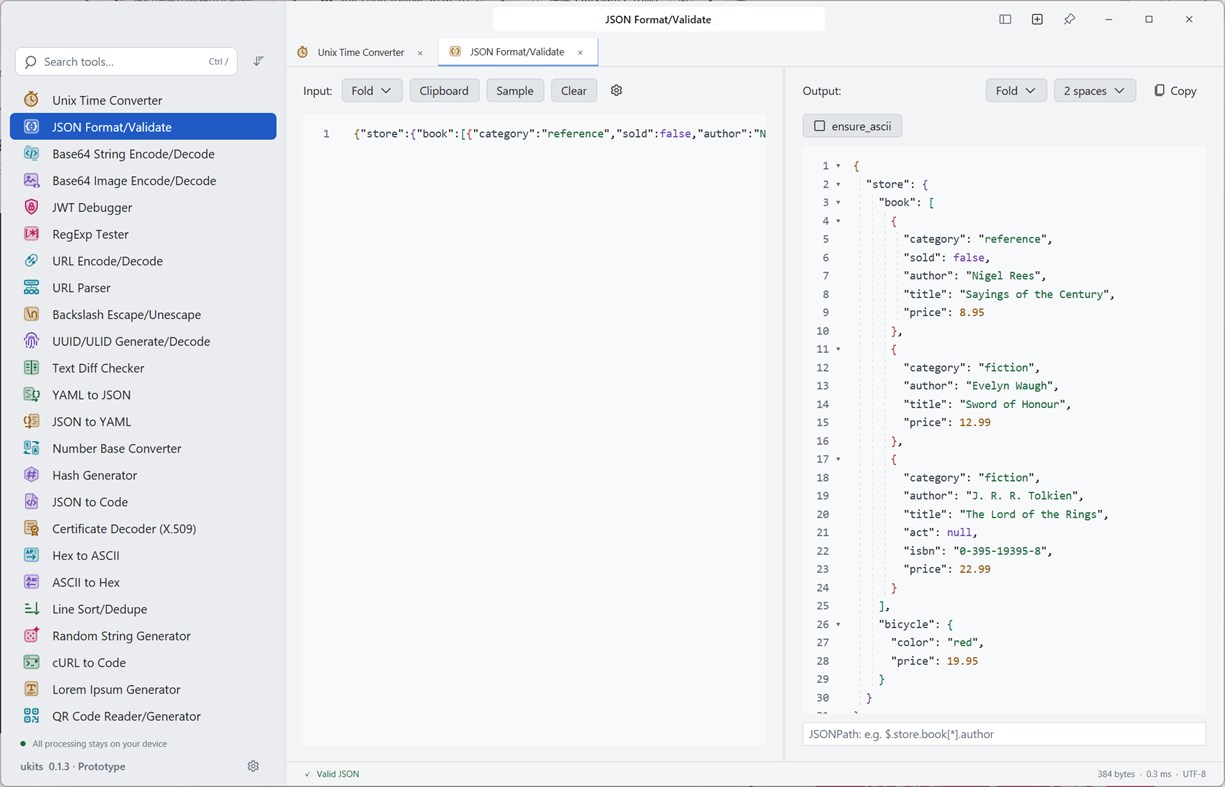Open input settings gear next to Clear
The height and width of the screenshot is (787, 1225).
tap(616, 90)
